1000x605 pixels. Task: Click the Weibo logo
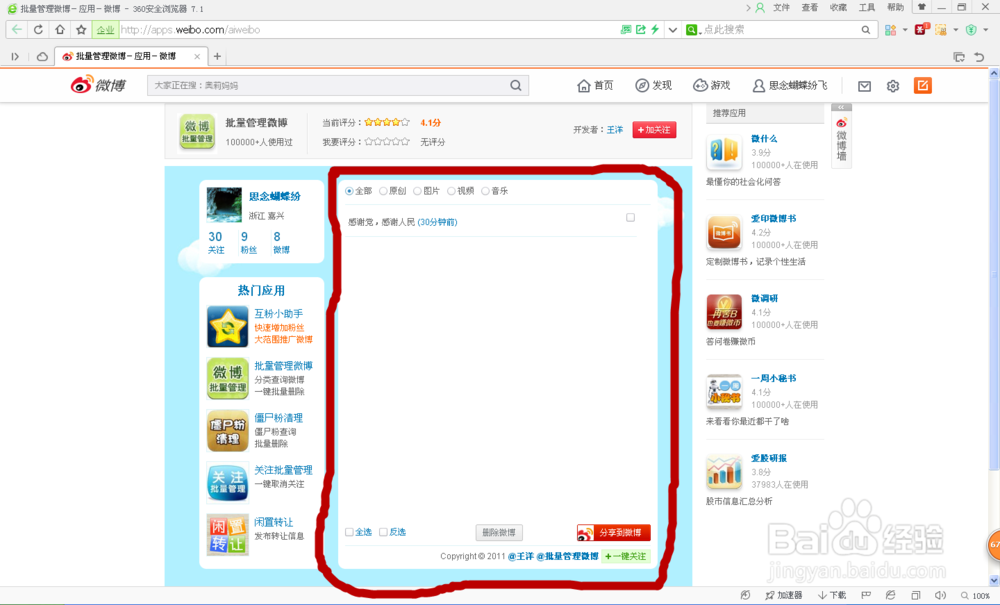coord(98,85)
